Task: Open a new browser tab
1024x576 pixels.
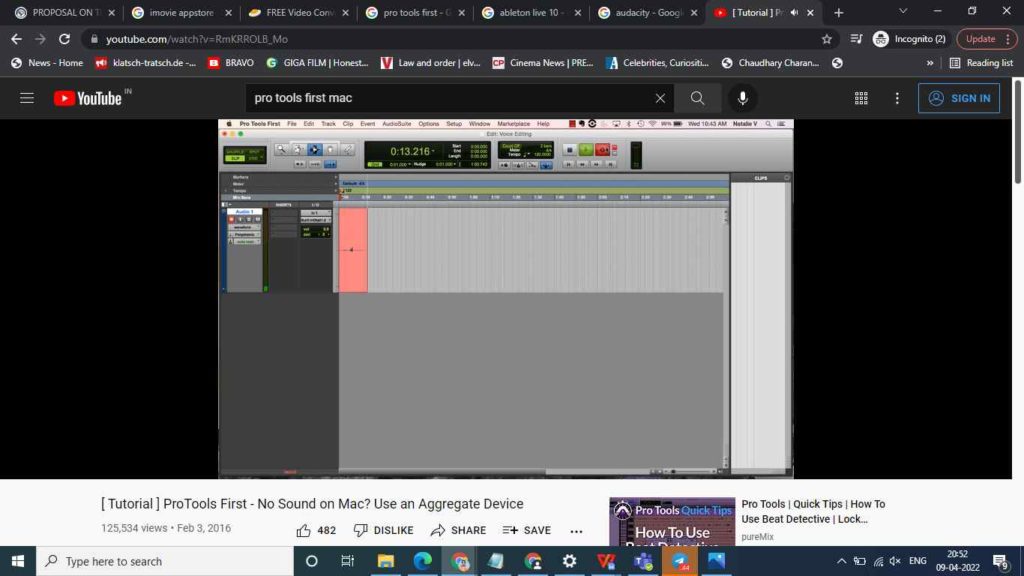Action: pos(839,12)
